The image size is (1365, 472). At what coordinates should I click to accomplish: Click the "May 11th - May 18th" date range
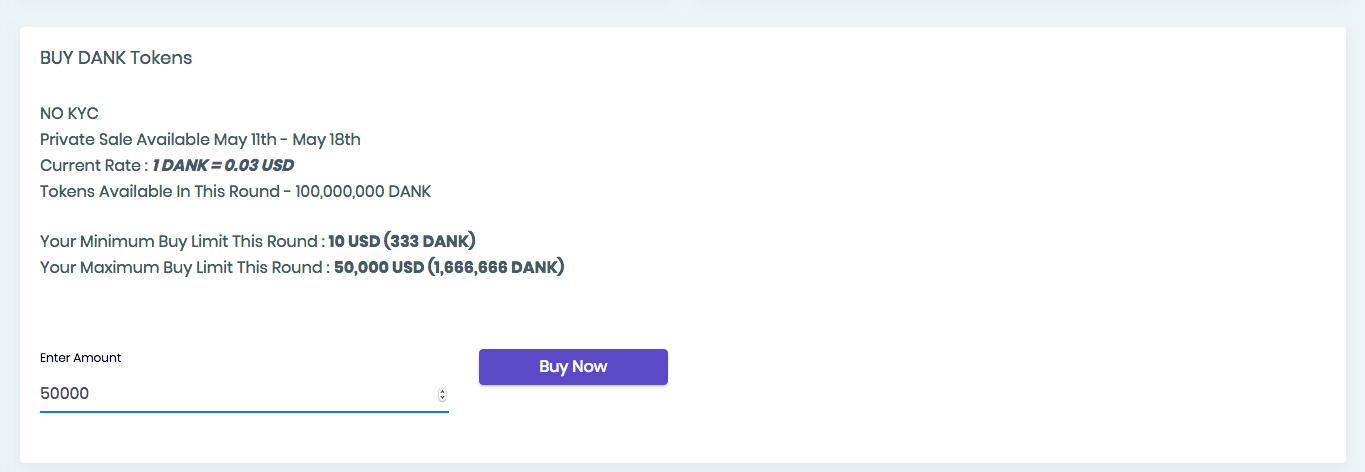coord(287,140)
